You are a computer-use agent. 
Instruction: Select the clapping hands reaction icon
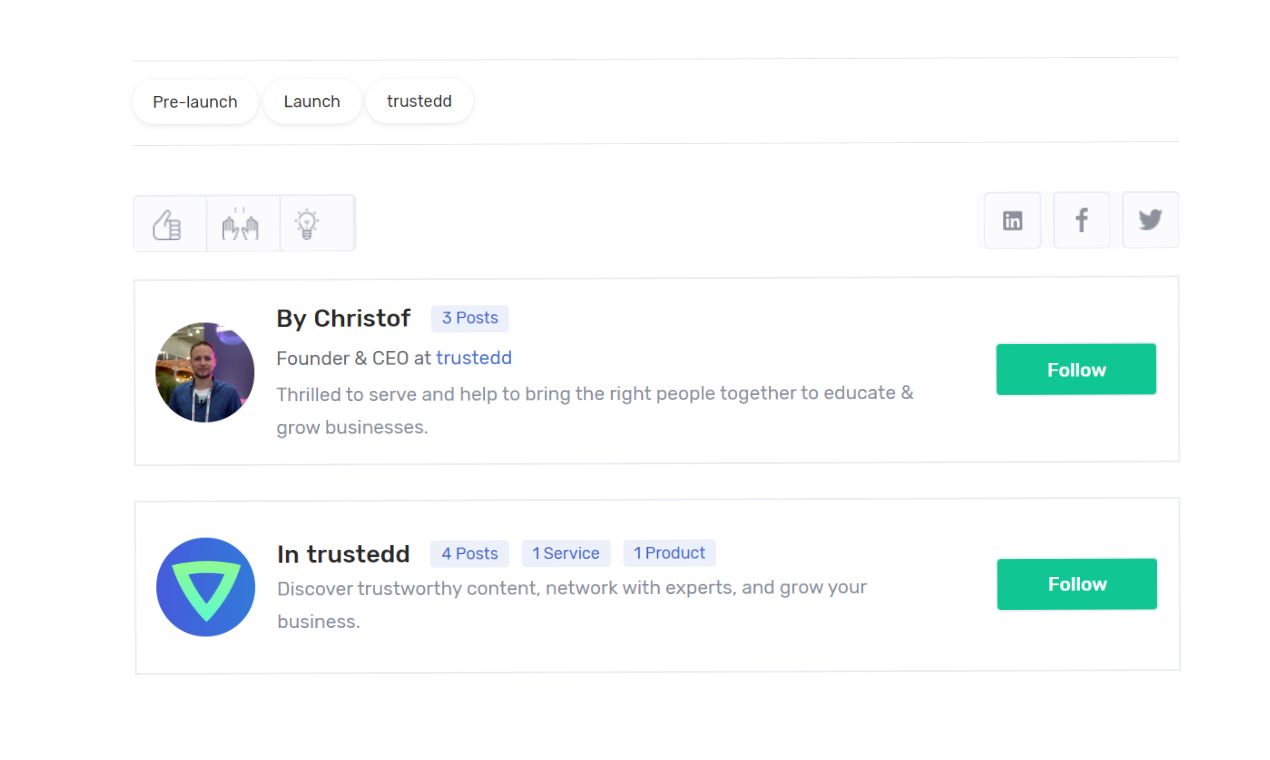tap(243, 222)
